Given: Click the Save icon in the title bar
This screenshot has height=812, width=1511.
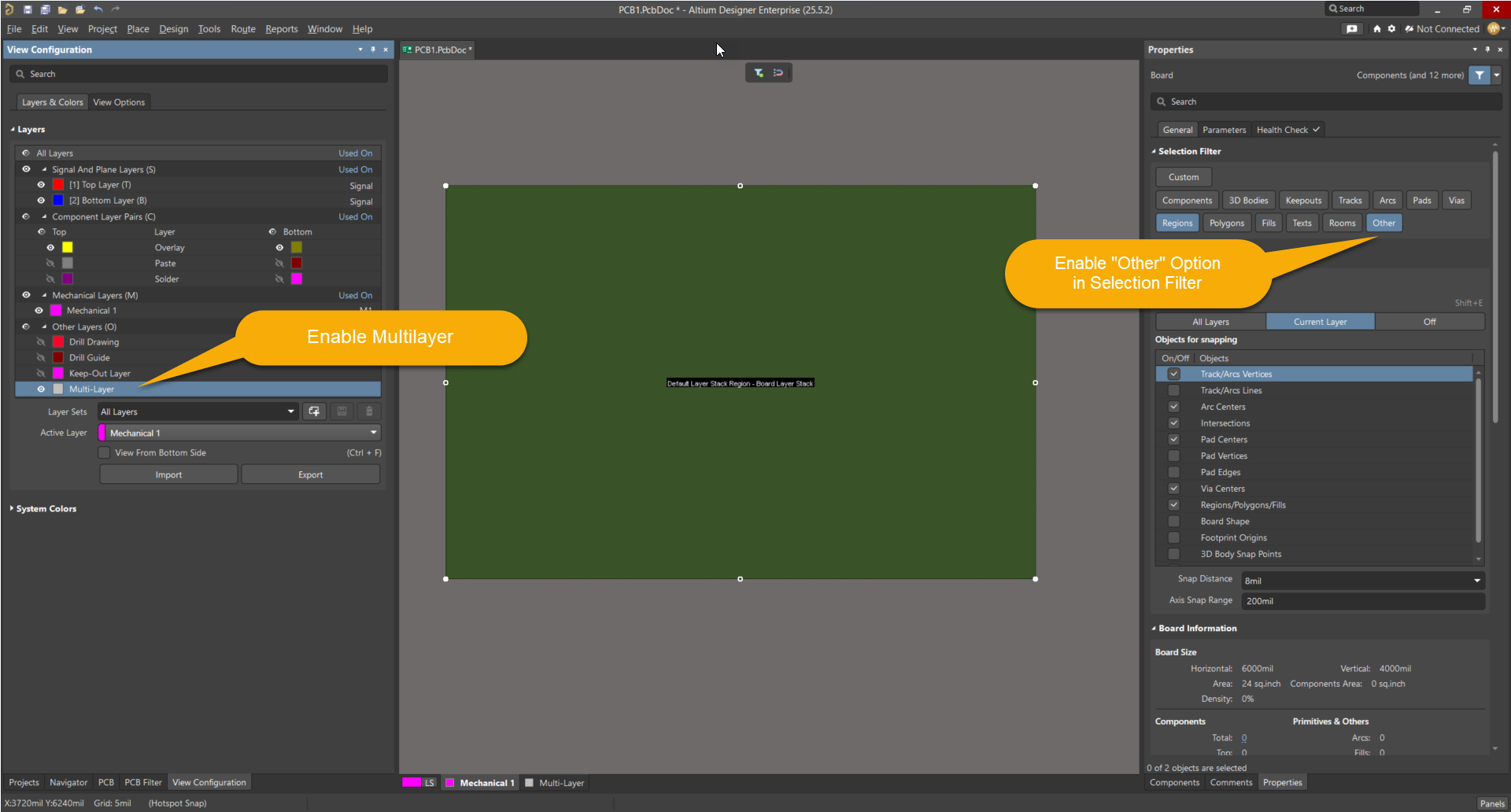Looking at the screenshot, I should pos(28,9).
